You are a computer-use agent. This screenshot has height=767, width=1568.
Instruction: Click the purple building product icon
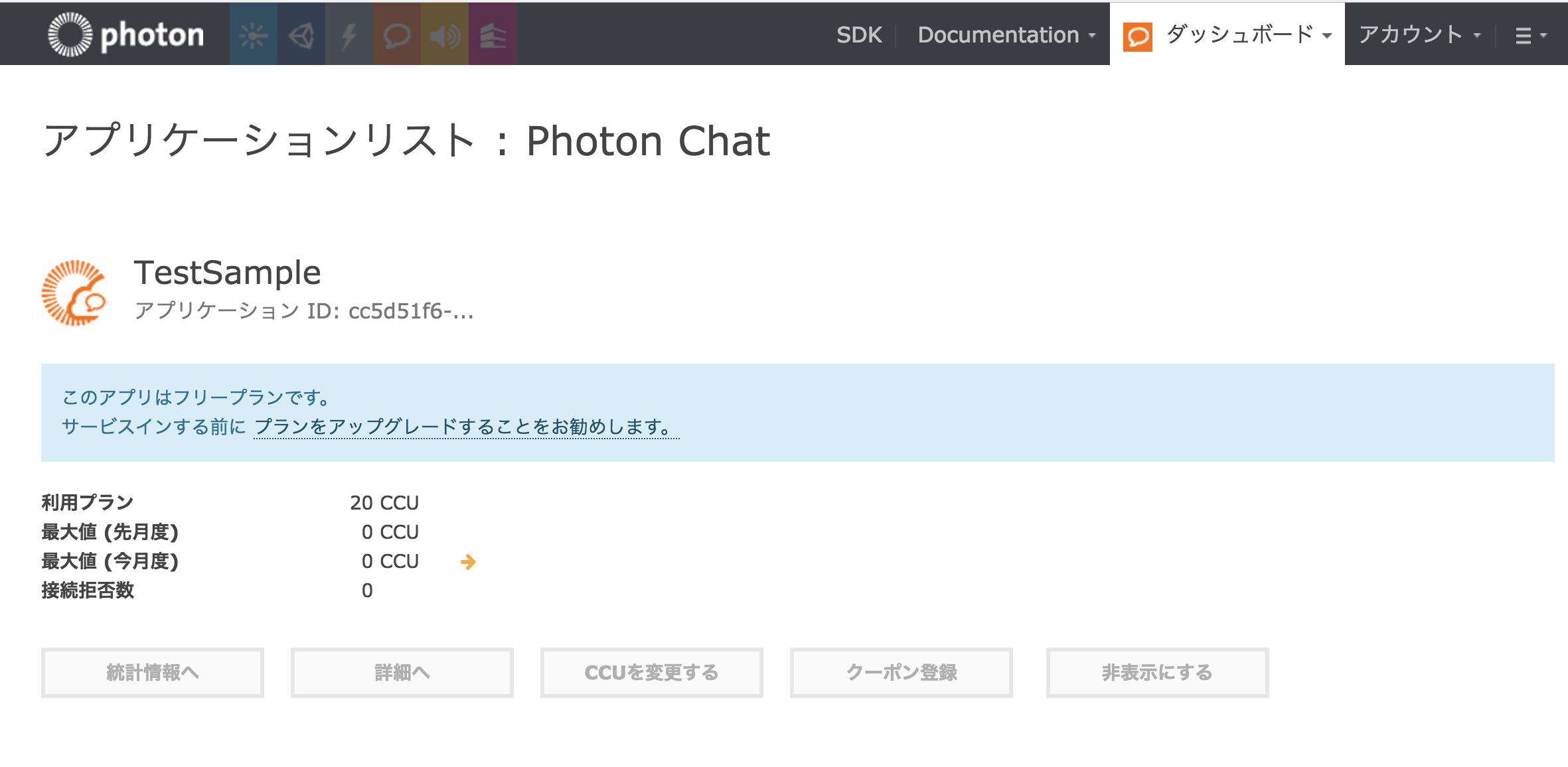click(x=493, y=35)
